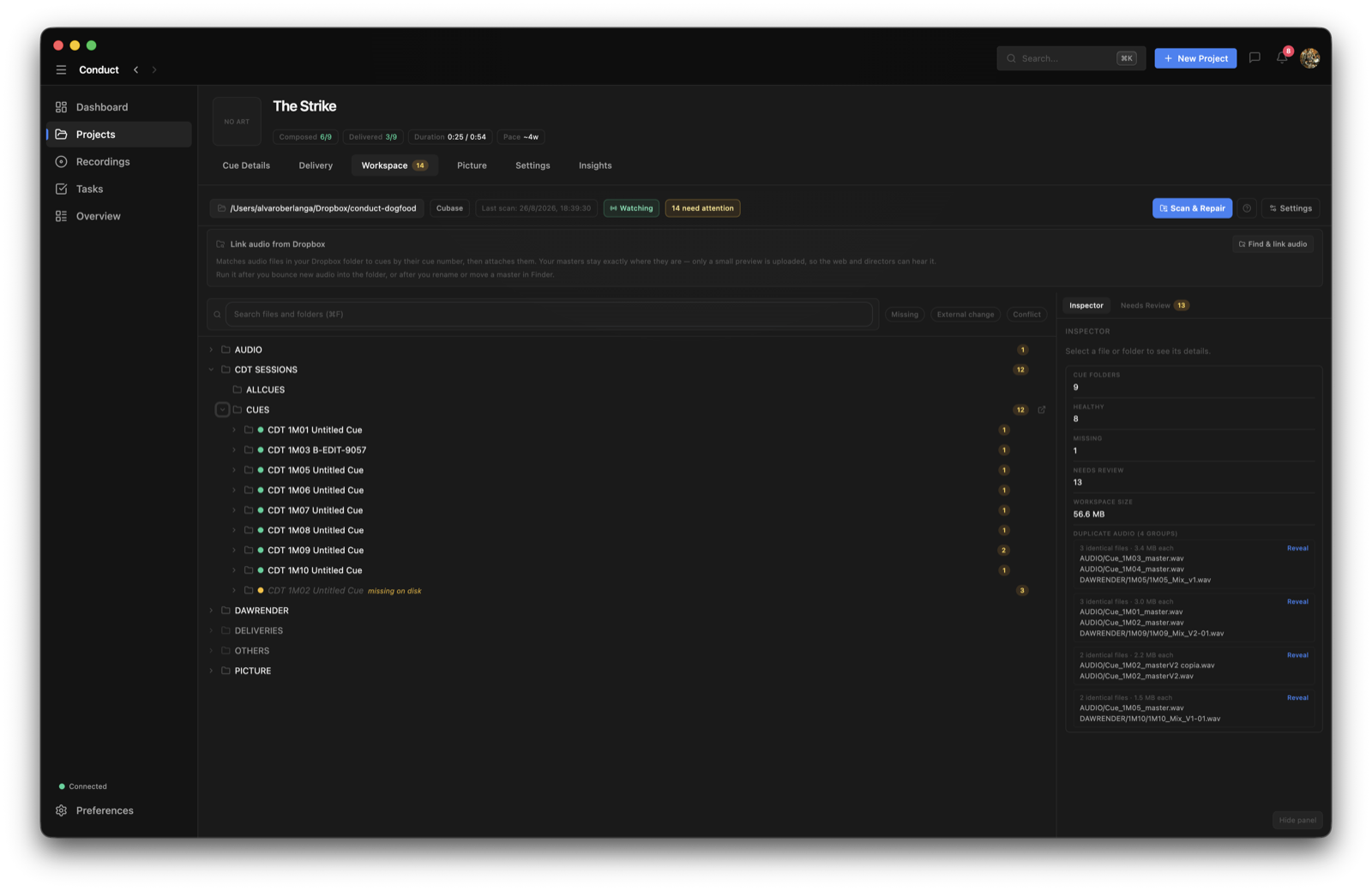The height and width of the screenshot is (891, 1372).
Task: Open the Insights tab
Action: coord(595,166)
